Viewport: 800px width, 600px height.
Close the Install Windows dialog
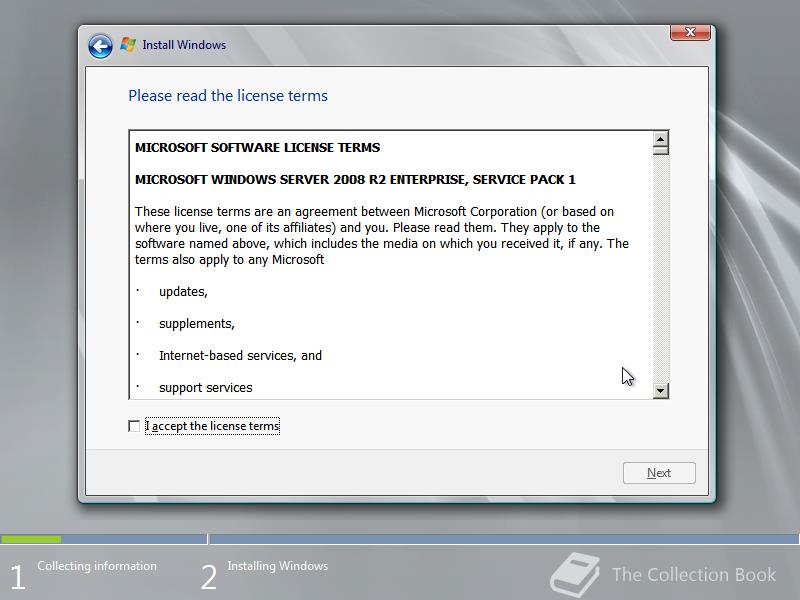click(690, 32)
